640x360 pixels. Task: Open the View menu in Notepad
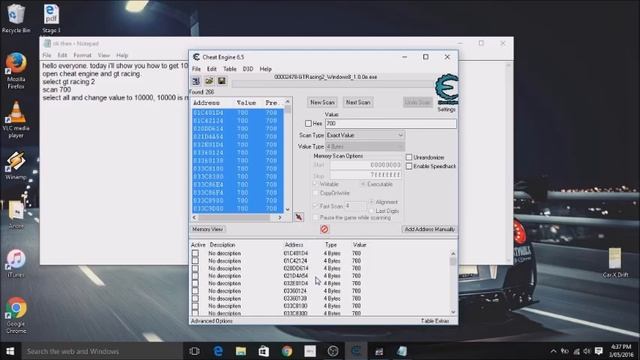103,55
